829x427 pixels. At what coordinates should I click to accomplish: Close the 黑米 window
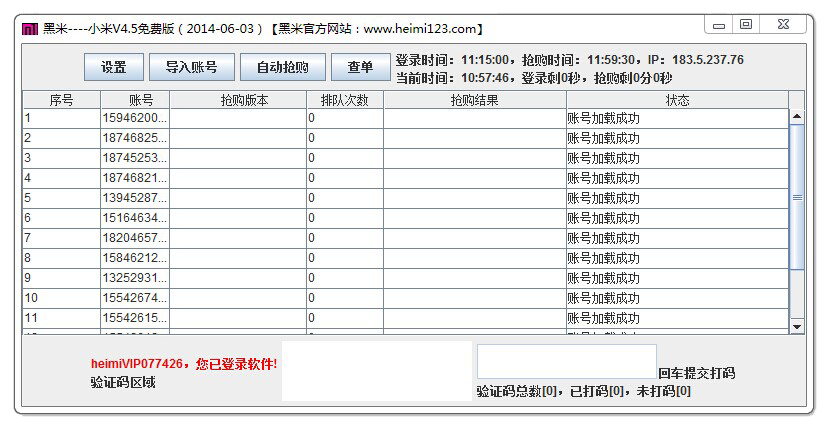[x=784, y=24]
